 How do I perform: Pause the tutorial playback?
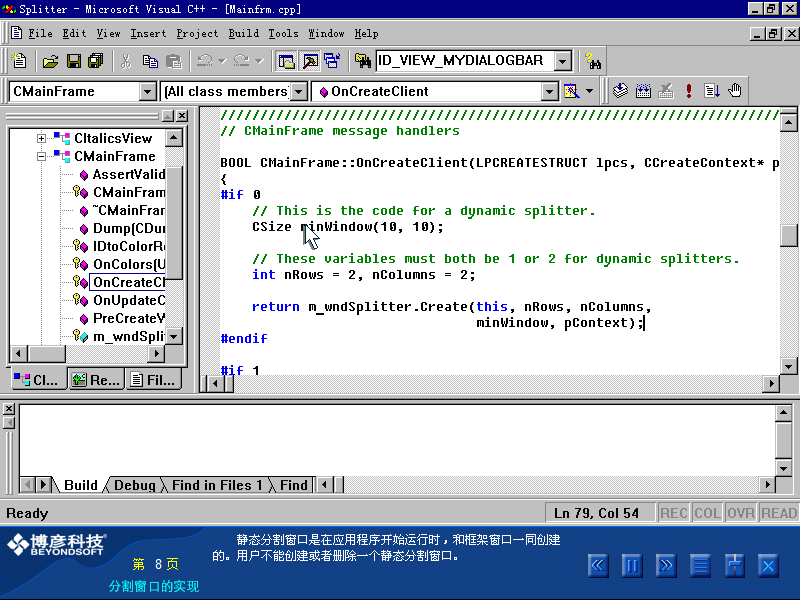coord(632,566)
